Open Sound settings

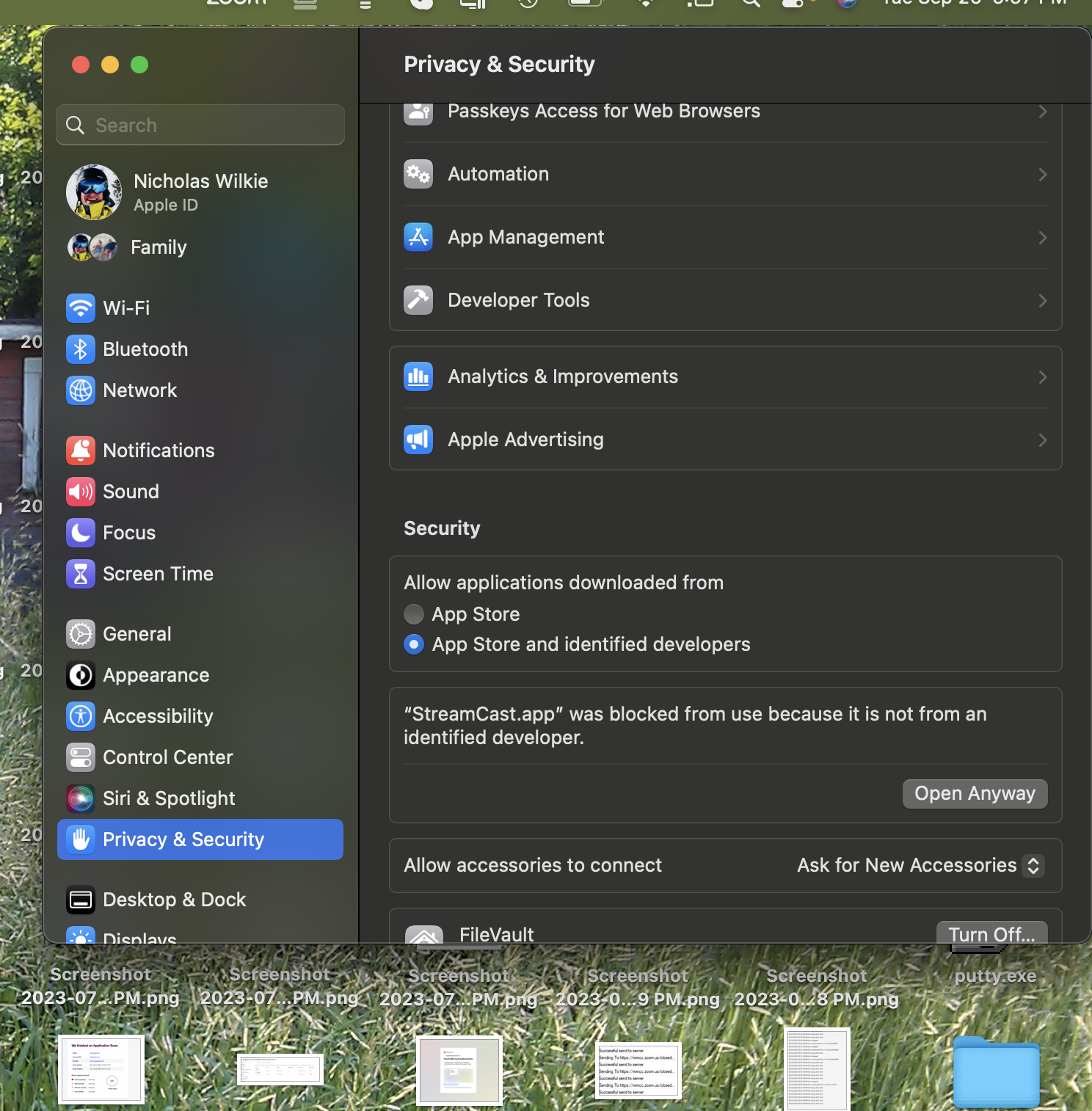(130, 492)
